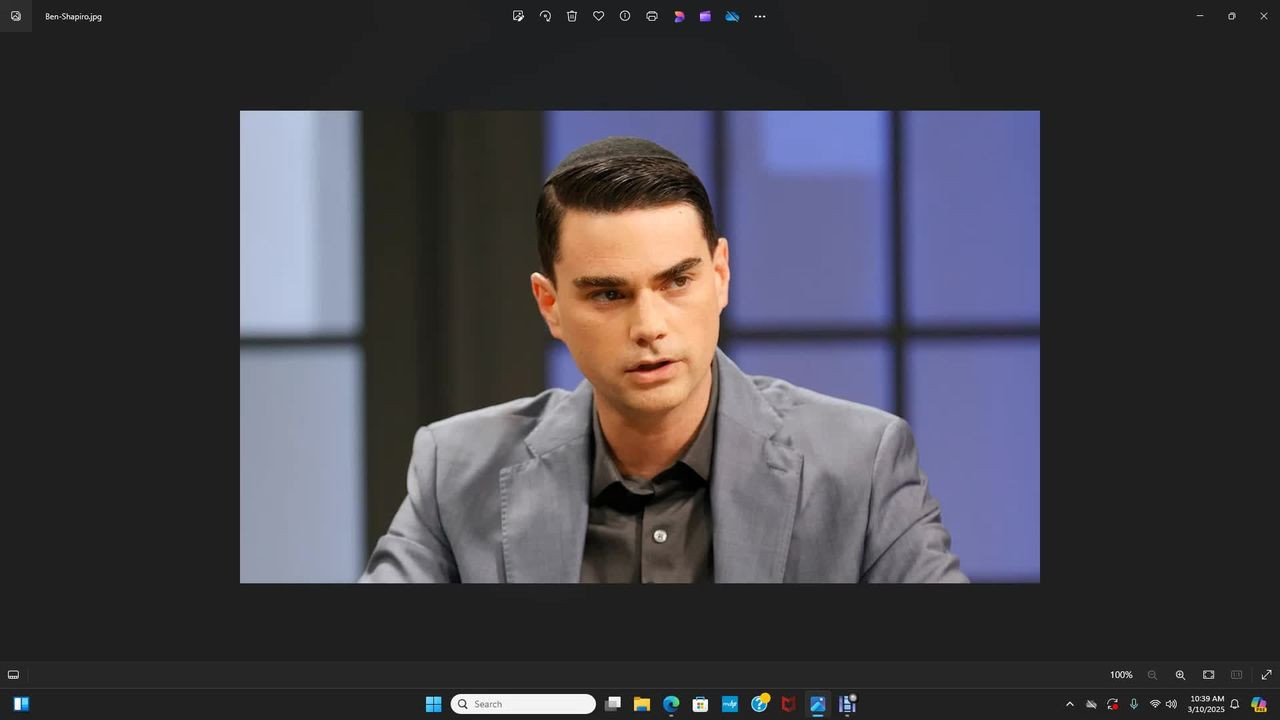The width and height of the screenshot is (1280, 720).
Task: Open Microsoft Designer from the toolbar
Action: (x=679, y=16)
